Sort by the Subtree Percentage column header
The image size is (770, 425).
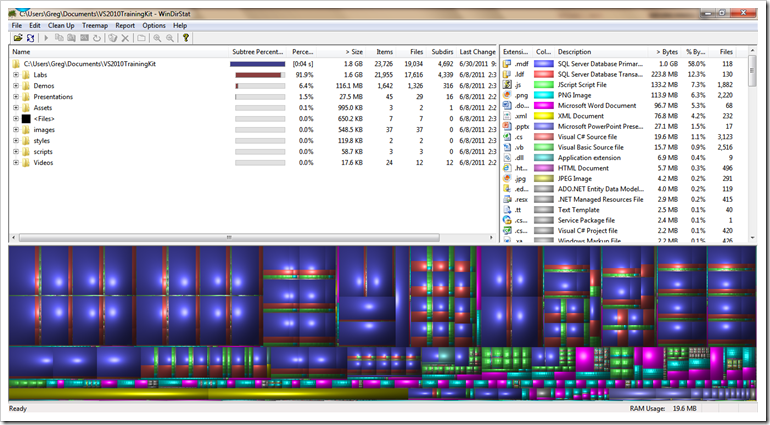pos(258,52)
